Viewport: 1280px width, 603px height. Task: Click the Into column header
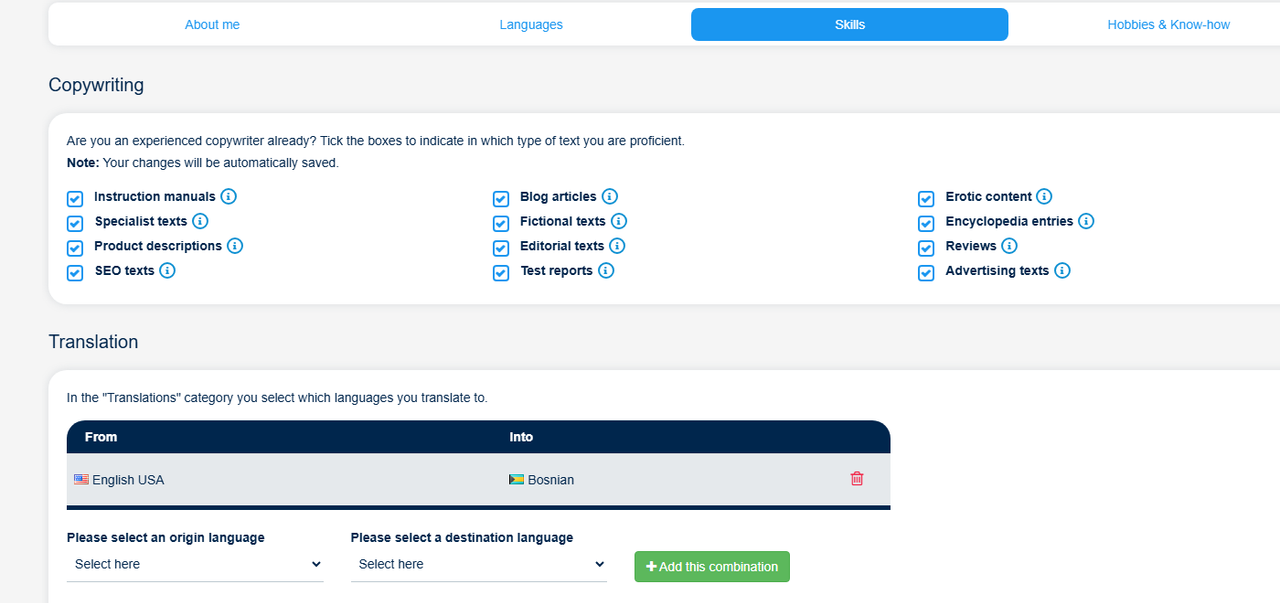(521, 437)
